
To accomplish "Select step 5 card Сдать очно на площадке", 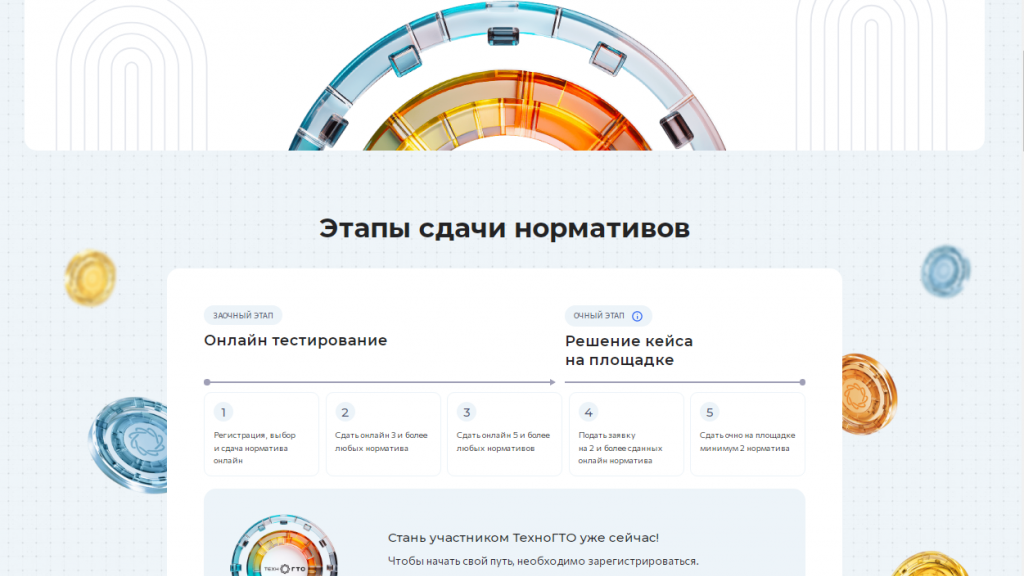I will coord(748,434).
